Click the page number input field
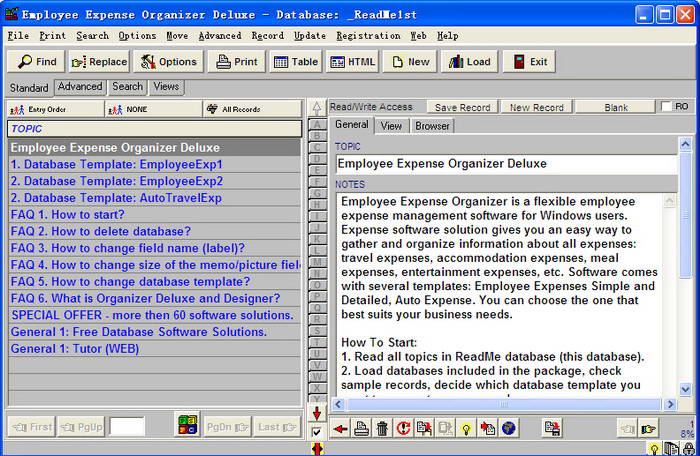This screenshot has height=456, width=700. click(x=127, y=427)
